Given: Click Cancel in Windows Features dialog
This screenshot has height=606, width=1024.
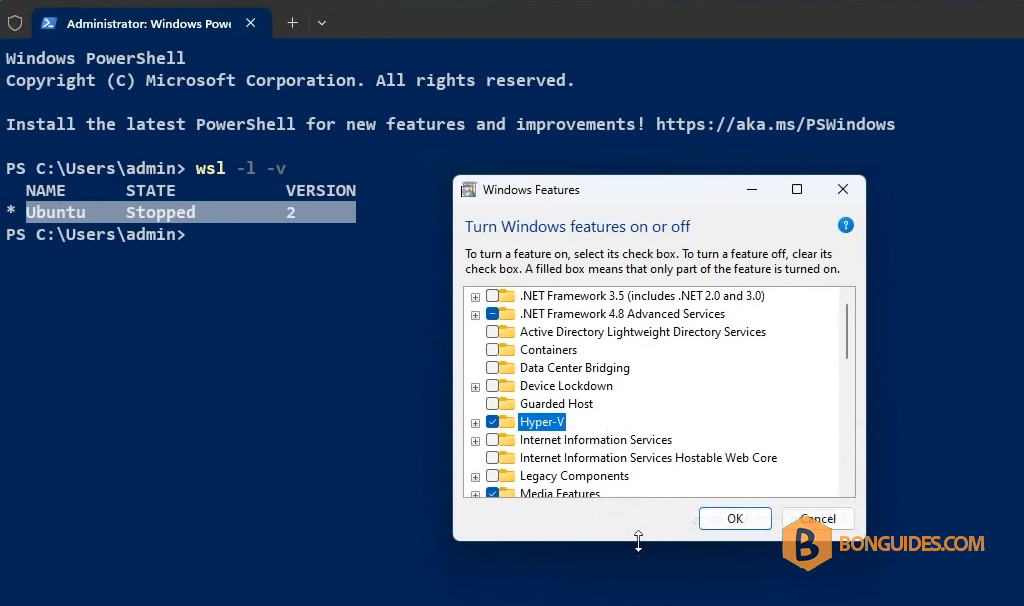Looking at the screenshot, I should click(x=818, y=518).
